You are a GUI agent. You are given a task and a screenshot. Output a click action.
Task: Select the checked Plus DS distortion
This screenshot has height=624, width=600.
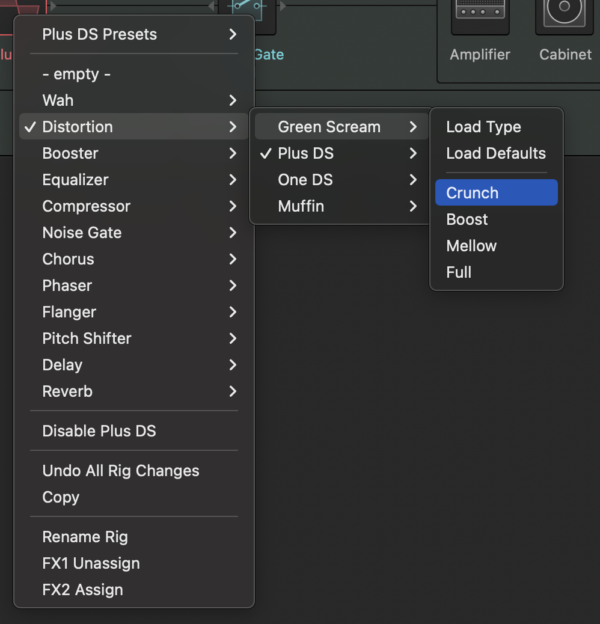(341, 153)
